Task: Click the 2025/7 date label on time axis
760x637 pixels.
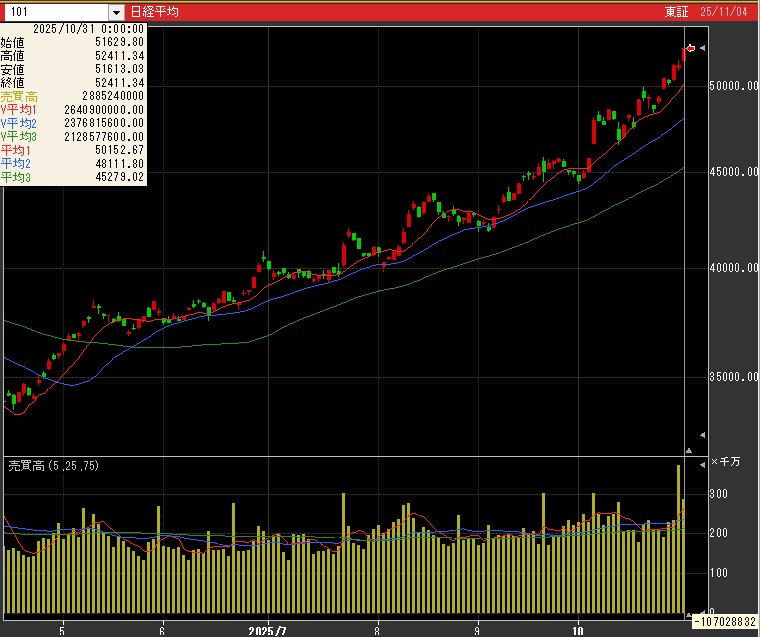Action: tap(267, 630)
